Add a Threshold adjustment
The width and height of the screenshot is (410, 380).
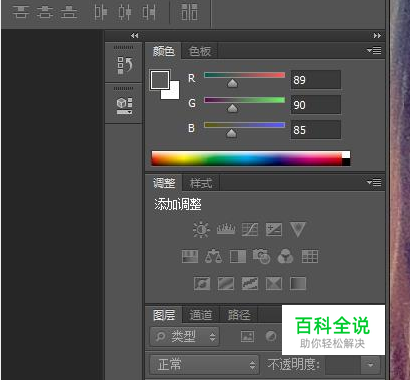[x=250, y=284]
